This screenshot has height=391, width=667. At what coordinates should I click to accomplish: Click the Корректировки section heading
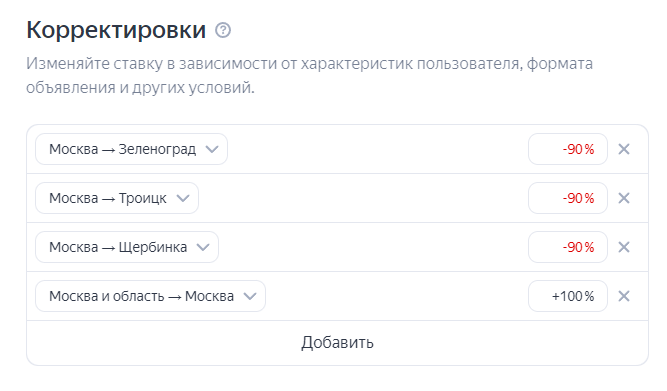pyautogui.click(x=116, y=30)
